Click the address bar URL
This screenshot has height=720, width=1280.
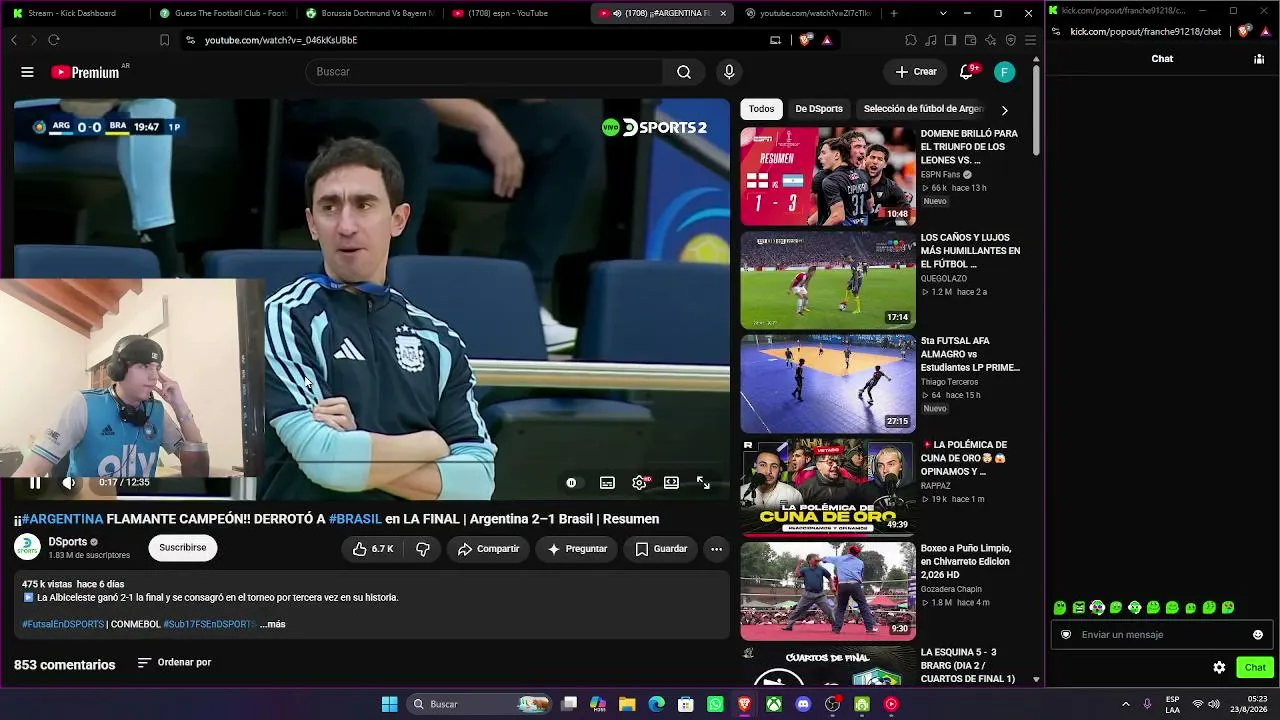click(281, 40)
